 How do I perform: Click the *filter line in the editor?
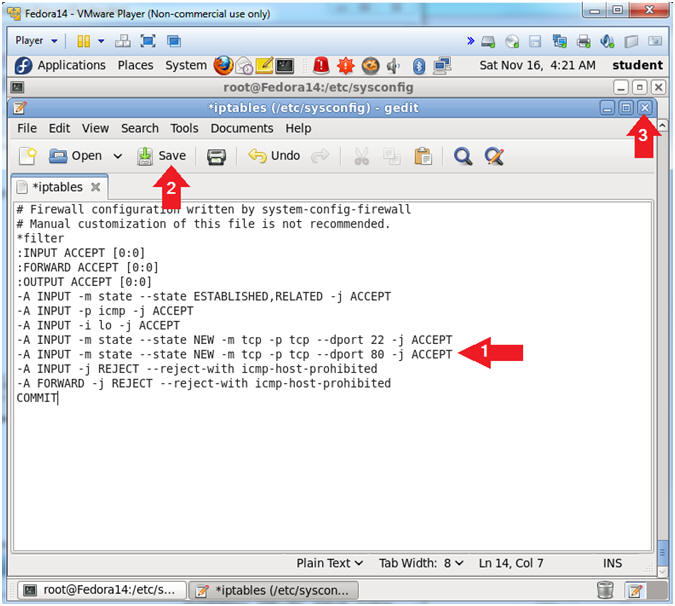(40, 238)
